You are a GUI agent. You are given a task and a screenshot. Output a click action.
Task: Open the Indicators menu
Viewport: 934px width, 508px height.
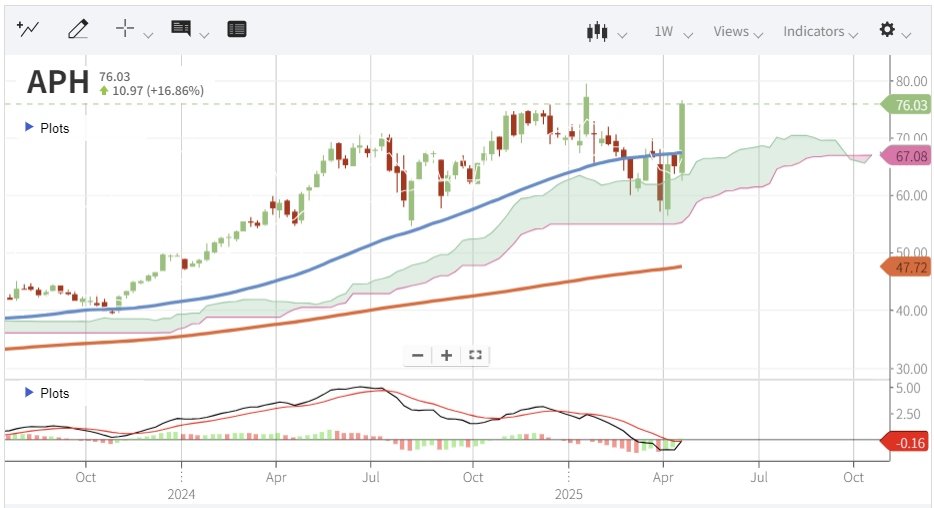click(820, 32)
